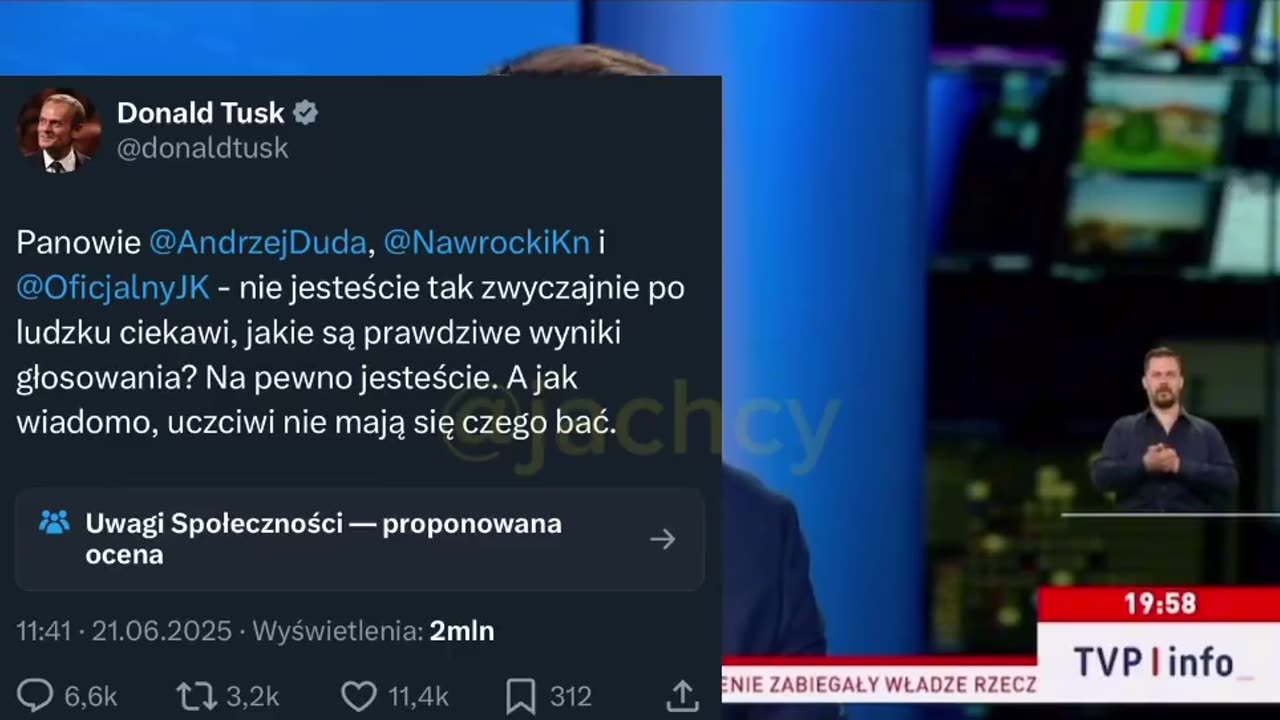Click the 11:41 · 21.06.2025 timestamp
Screen dimensions: 1280x720
coord(124,631)
